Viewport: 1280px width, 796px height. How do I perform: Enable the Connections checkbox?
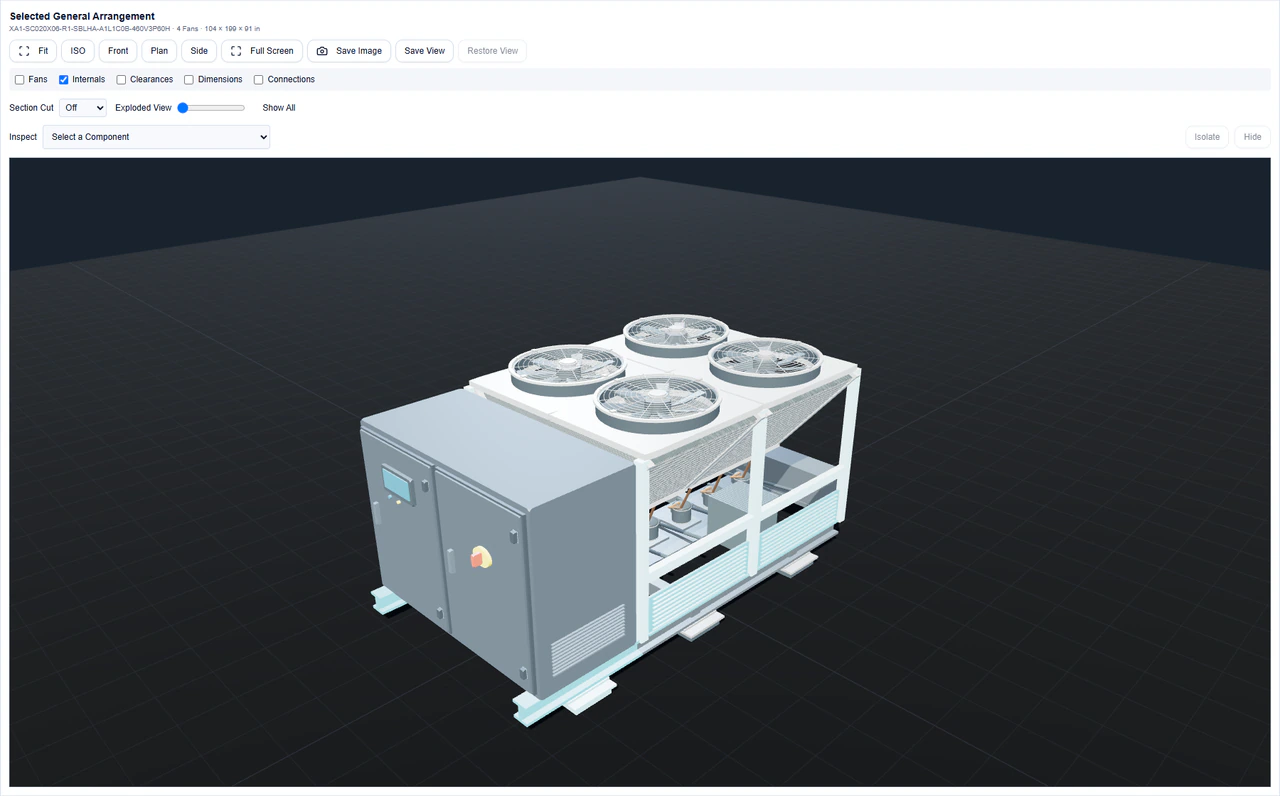point(258,80)
